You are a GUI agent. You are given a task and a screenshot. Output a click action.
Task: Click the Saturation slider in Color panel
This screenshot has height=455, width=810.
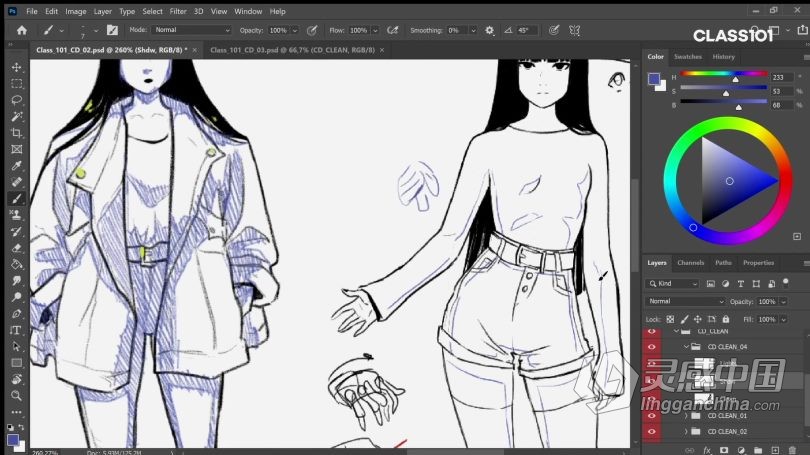723,88
